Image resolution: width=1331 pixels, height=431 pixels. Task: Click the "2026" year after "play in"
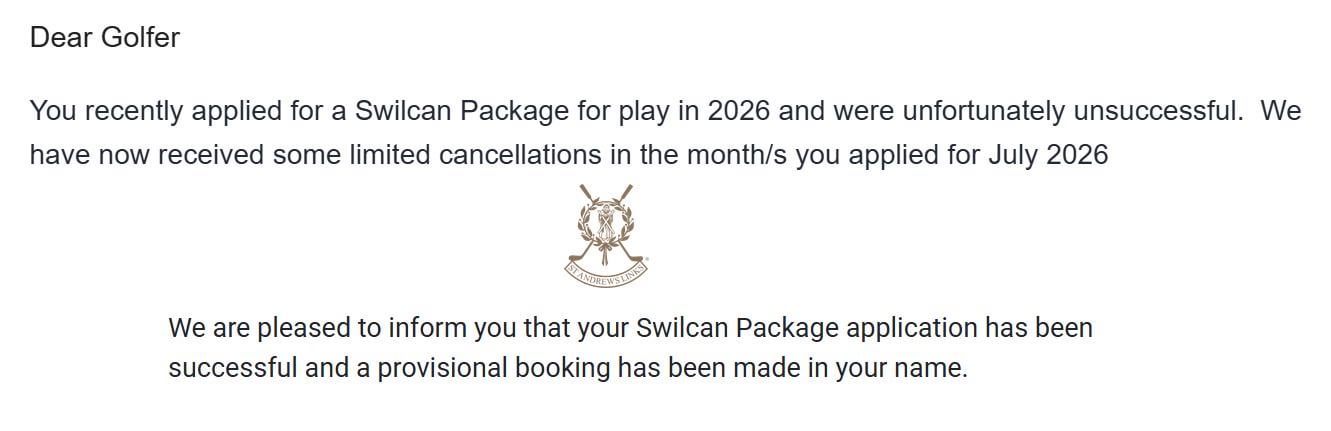coord(738,111)
